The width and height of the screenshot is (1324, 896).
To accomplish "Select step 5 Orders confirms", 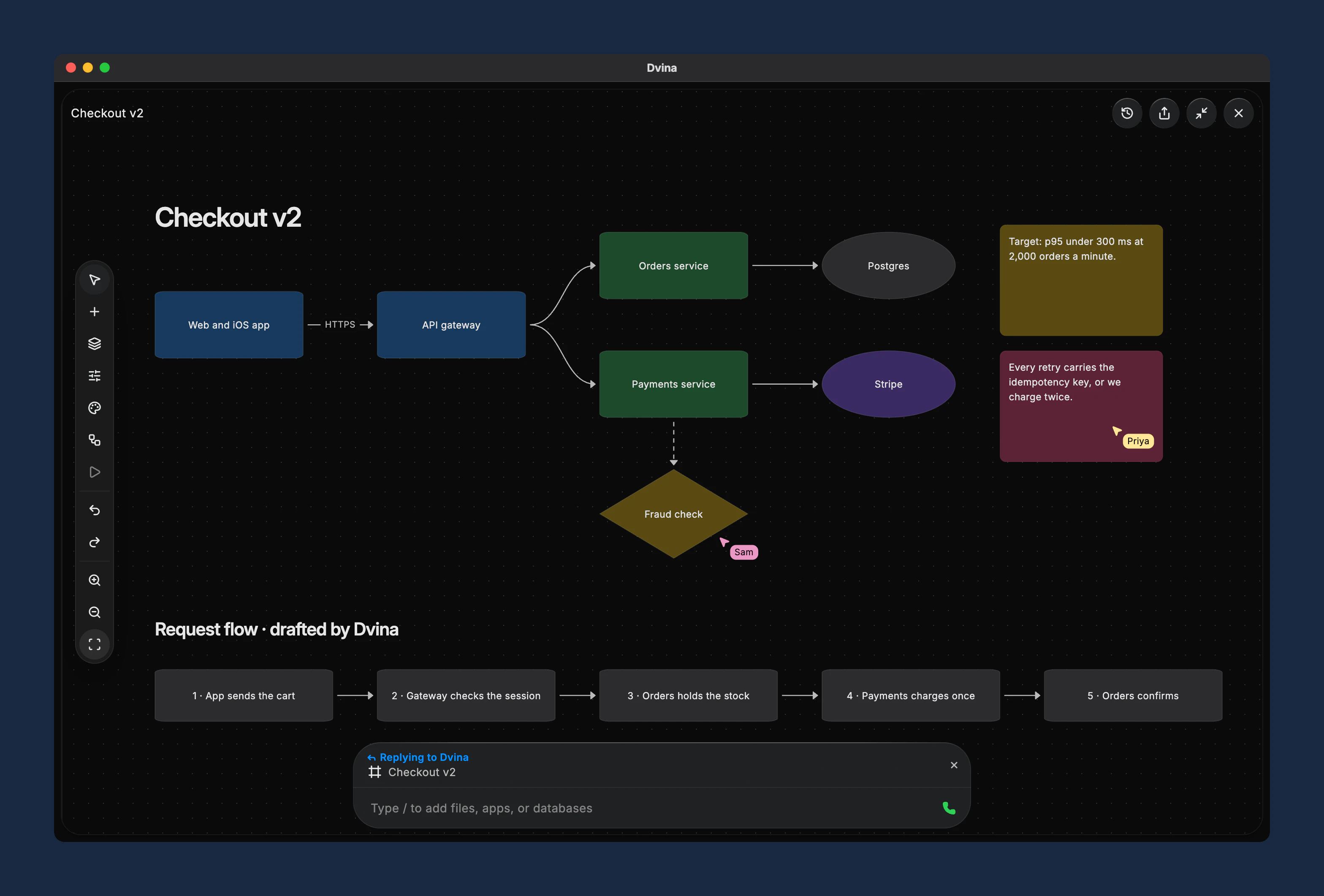I will (x=1133, y=695).
